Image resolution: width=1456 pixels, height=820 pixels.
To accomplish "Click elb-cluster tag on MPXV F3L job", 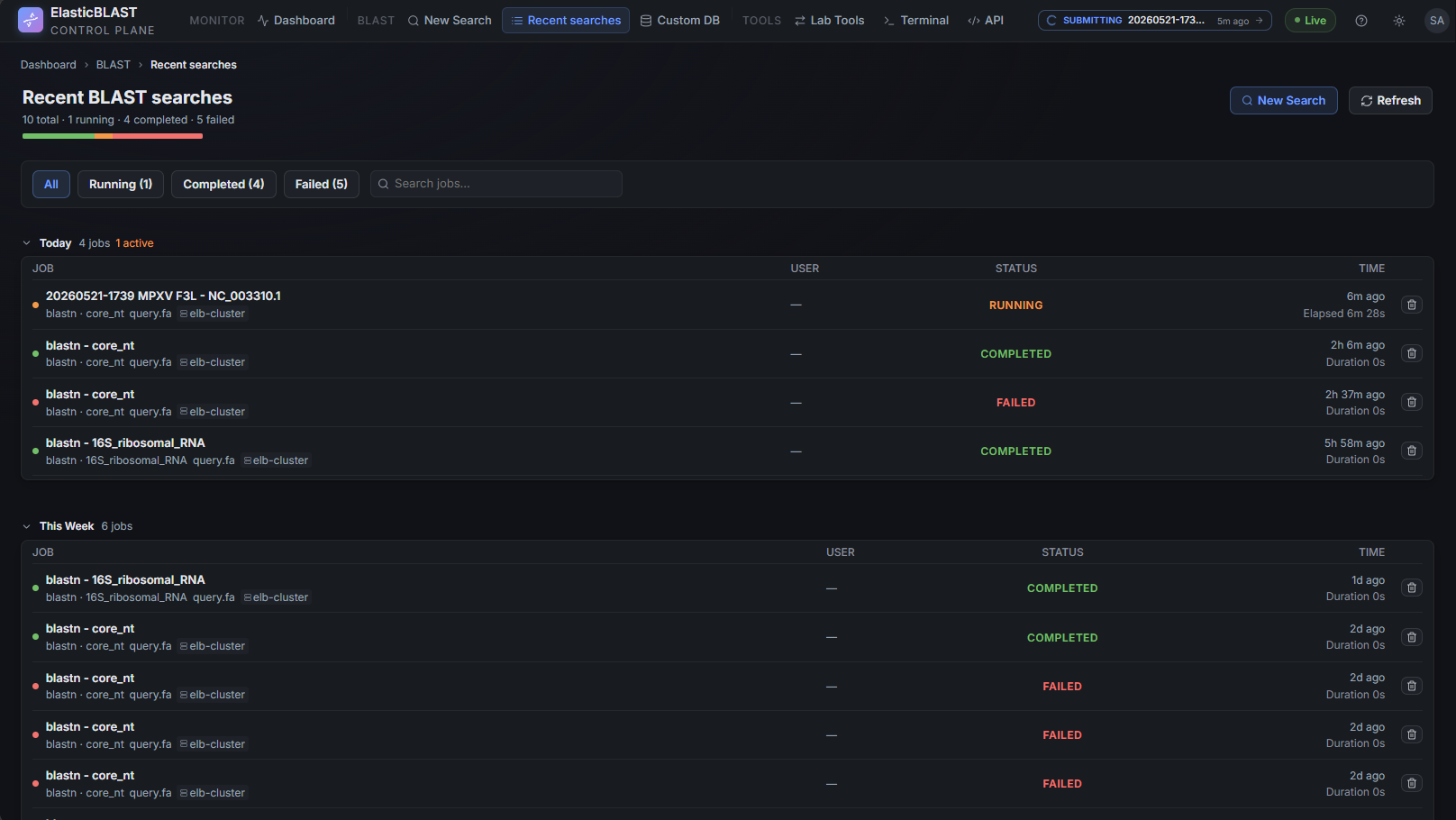I will [213, 314].
